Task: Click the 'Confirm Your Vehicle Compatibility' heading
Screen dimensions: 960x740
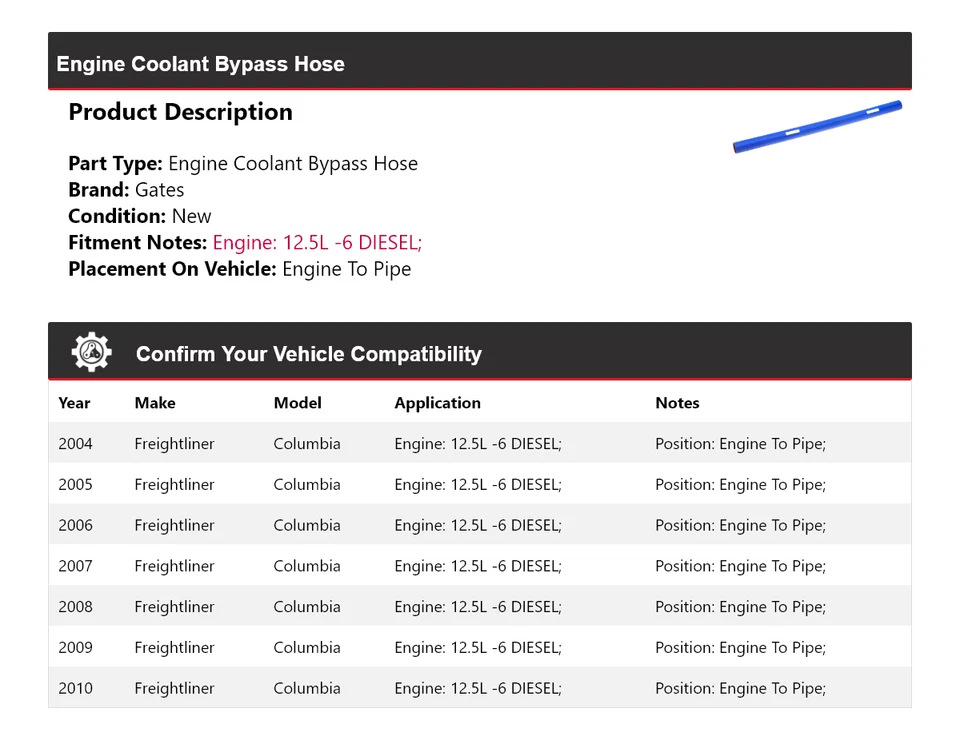Action: pyautogui.click(x=309, y=354)
